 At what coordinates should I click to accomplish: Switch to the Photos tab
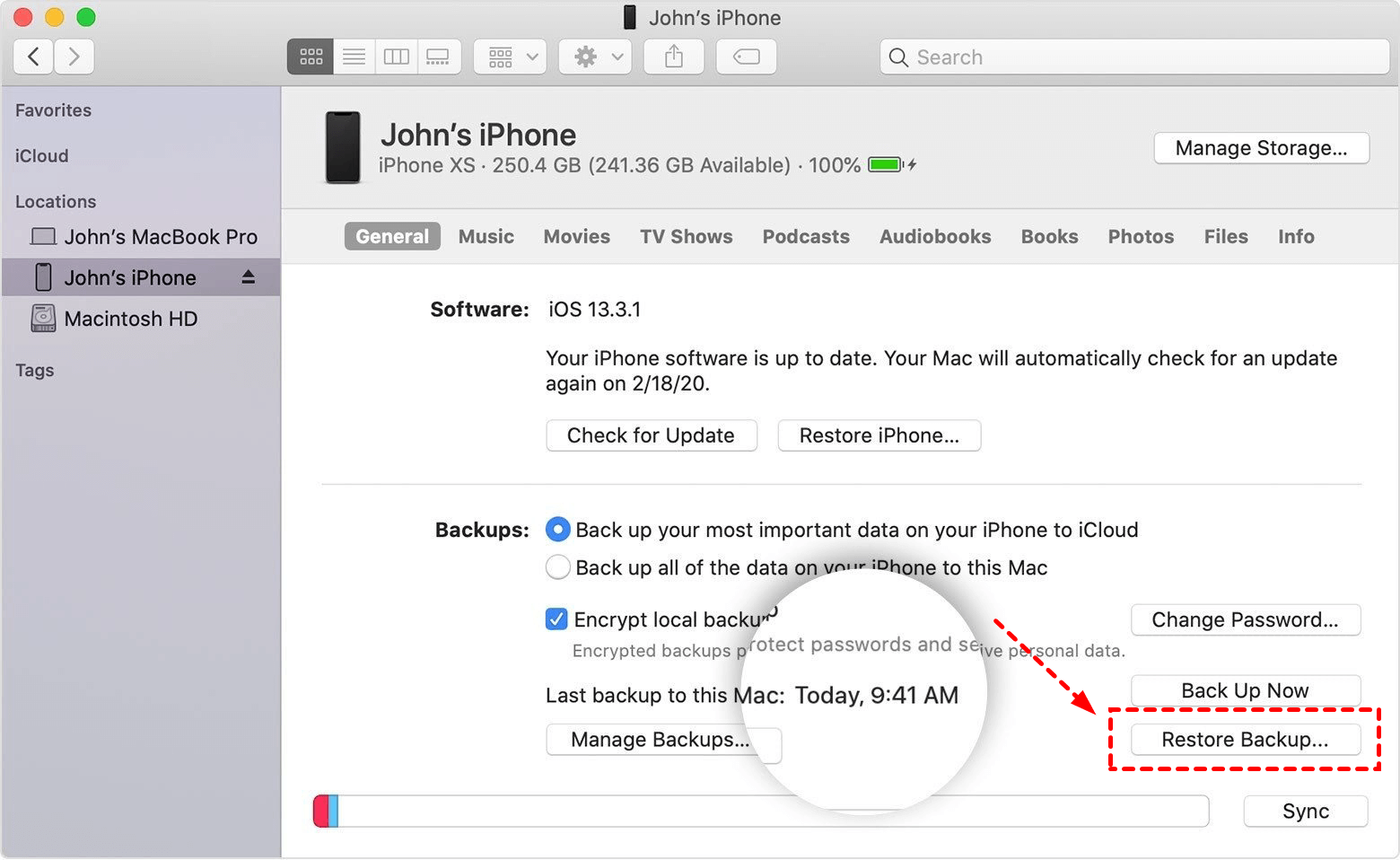click(1141, 236)
